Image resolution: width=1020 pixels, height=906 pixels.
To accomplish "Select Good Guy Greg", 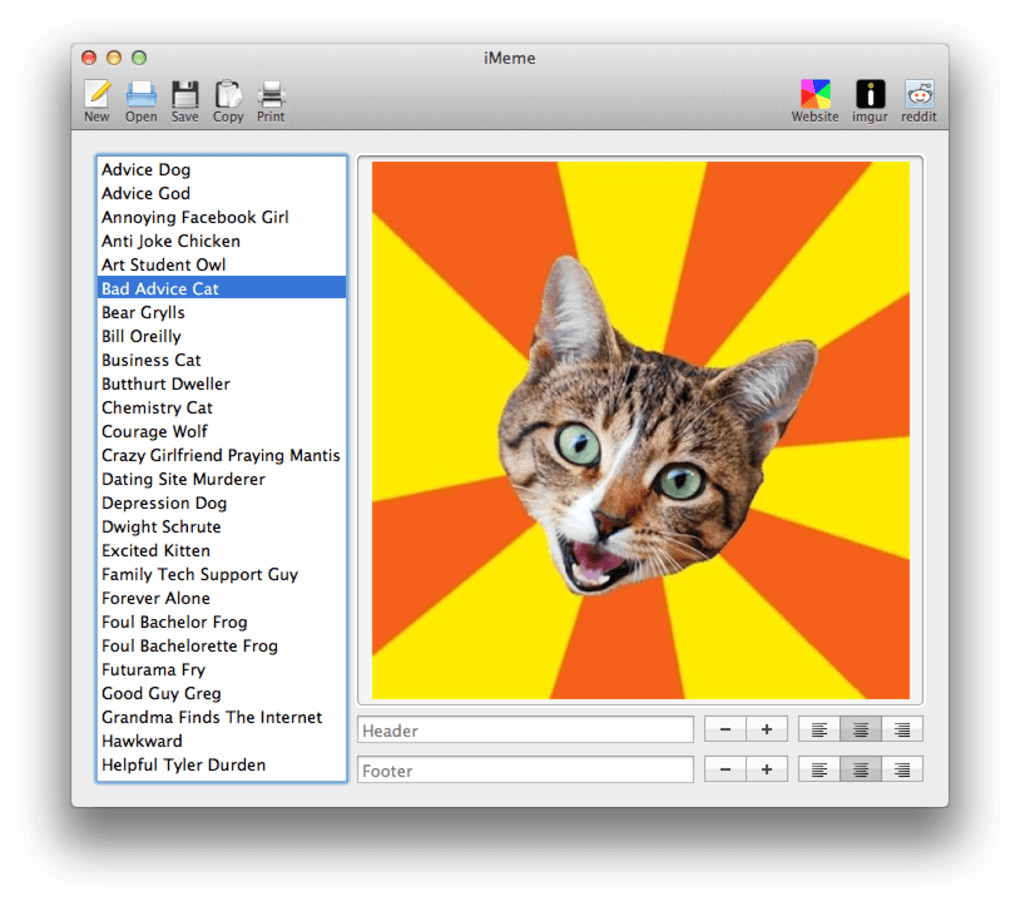I will [222, 694].
